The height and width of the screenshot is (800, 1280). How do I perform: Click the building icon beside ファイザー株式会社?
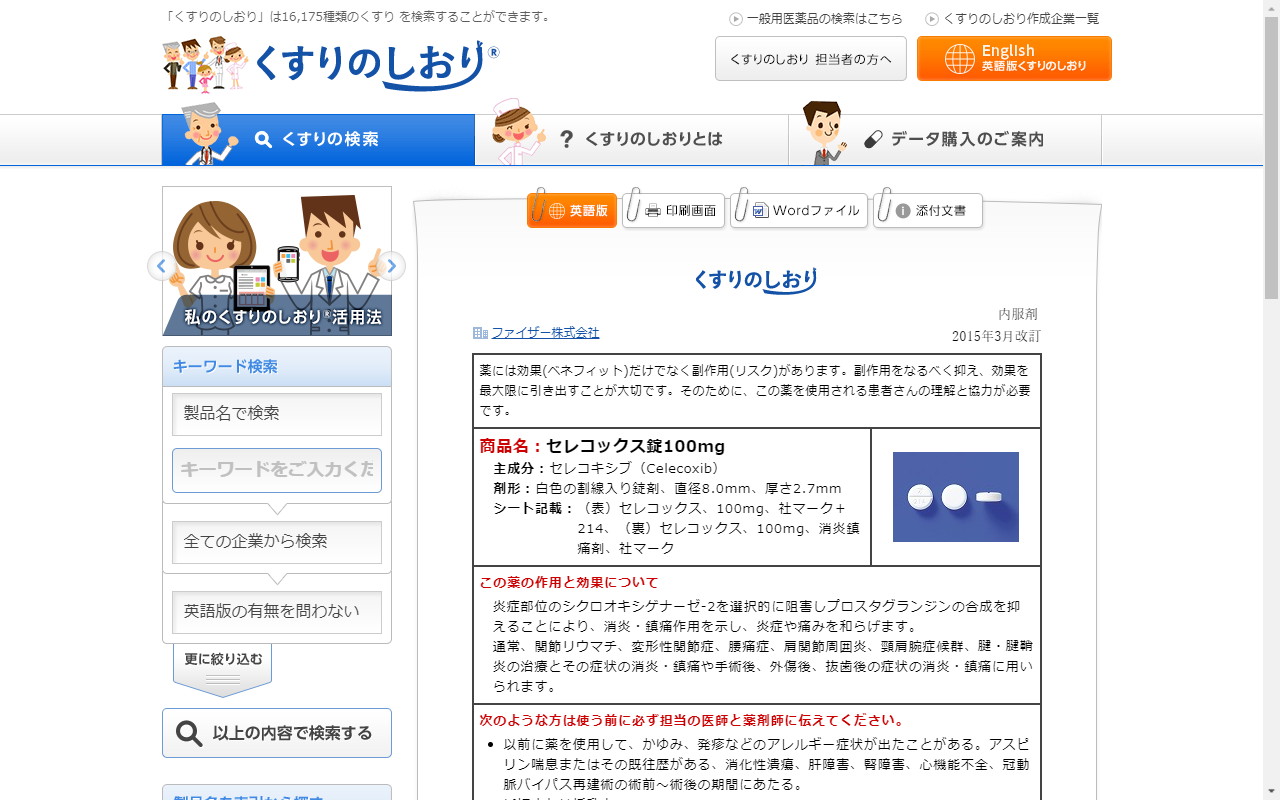[480, 333]
